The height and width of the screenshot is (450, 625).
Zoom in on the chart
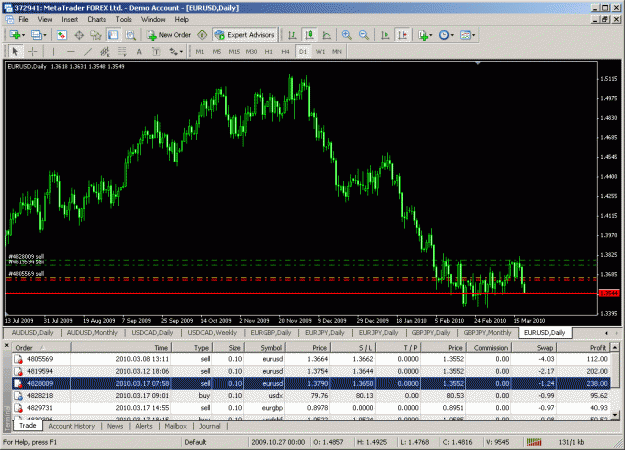(346, 35)
